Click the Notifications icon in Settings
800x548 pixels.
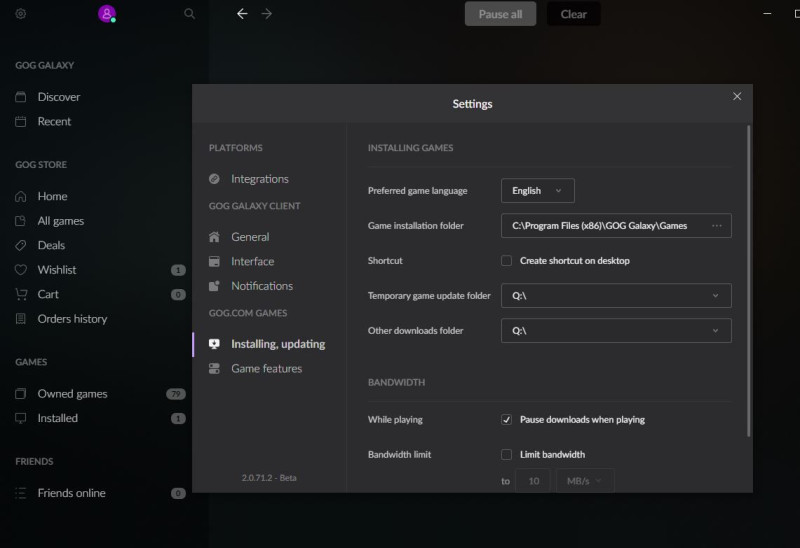coord(214,286)
